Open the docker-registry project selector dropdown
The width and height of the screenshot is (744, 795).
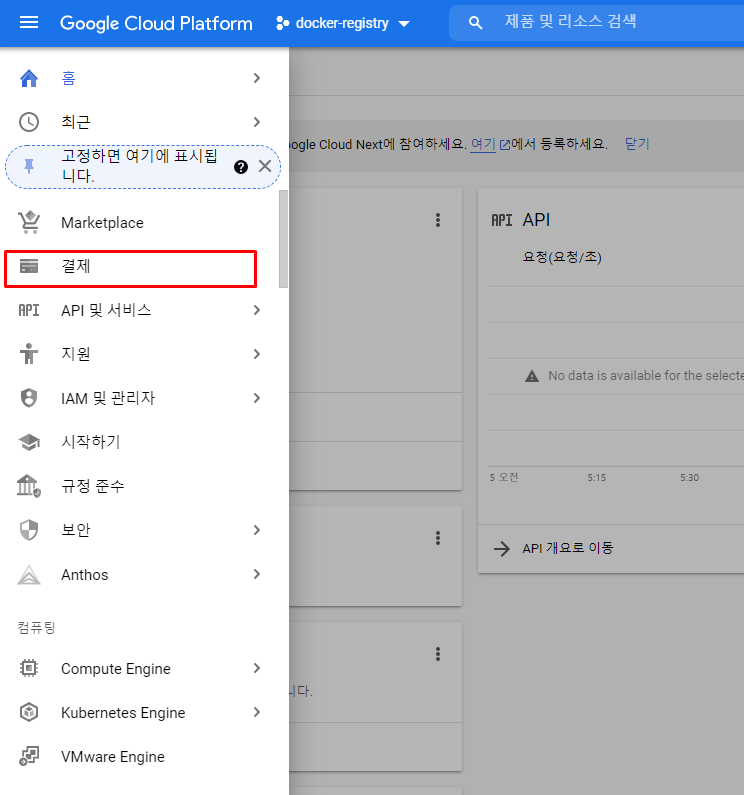tap(342, 23)
